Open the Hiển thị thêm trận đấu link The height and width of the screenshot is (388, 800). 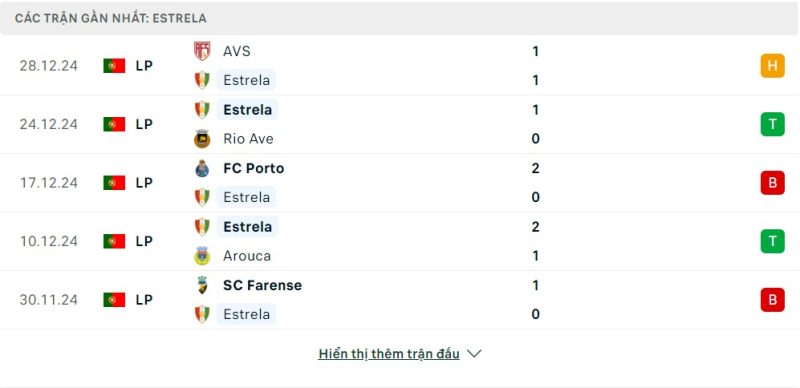[x=389, y=354]
